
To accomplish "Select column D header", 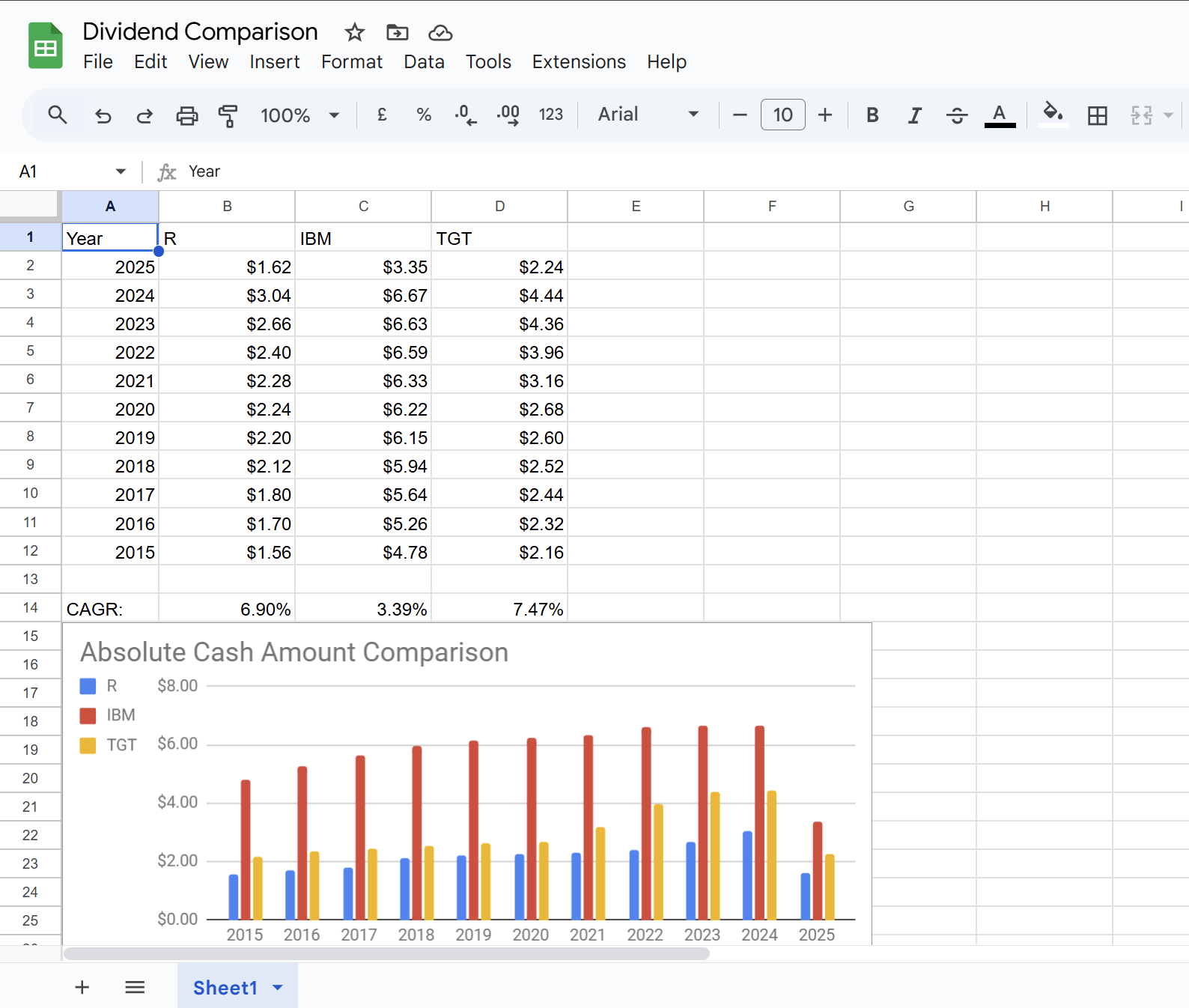I will [499, 206].
